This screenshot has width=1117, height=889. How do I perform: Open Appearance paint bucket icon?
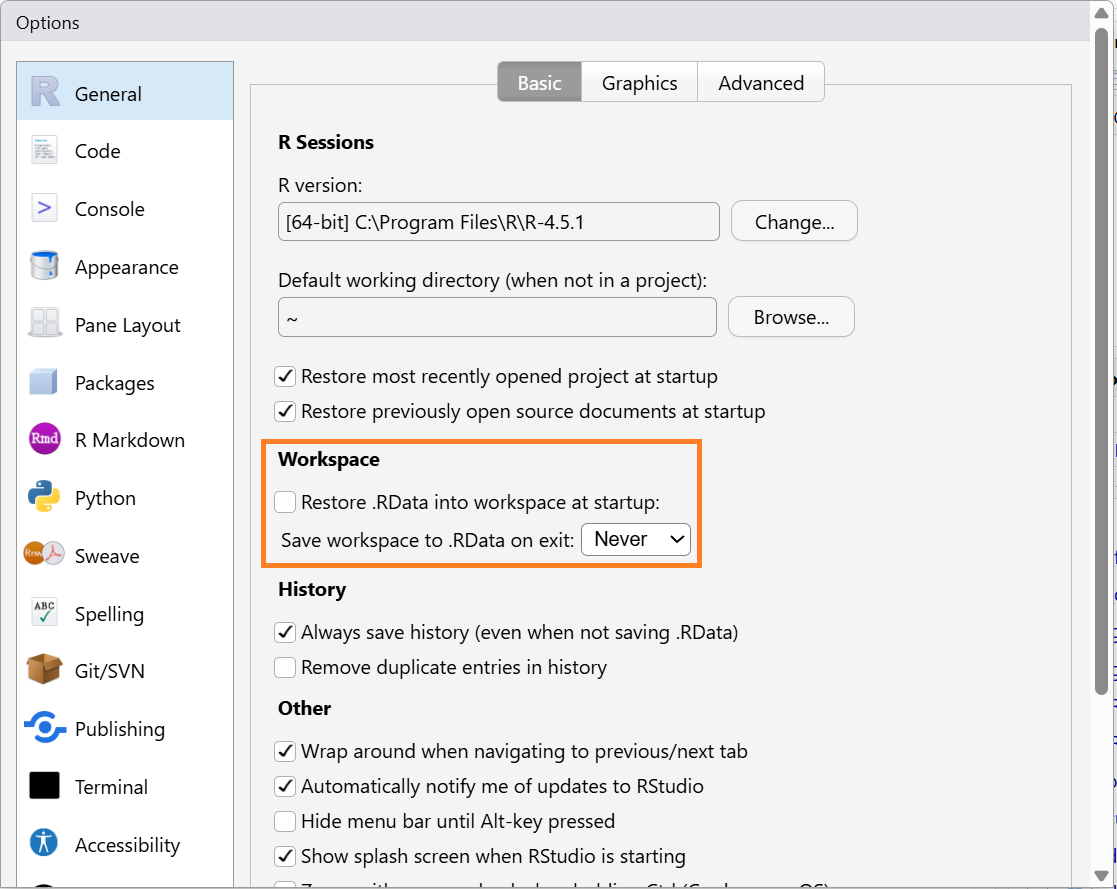click(44, 266)
